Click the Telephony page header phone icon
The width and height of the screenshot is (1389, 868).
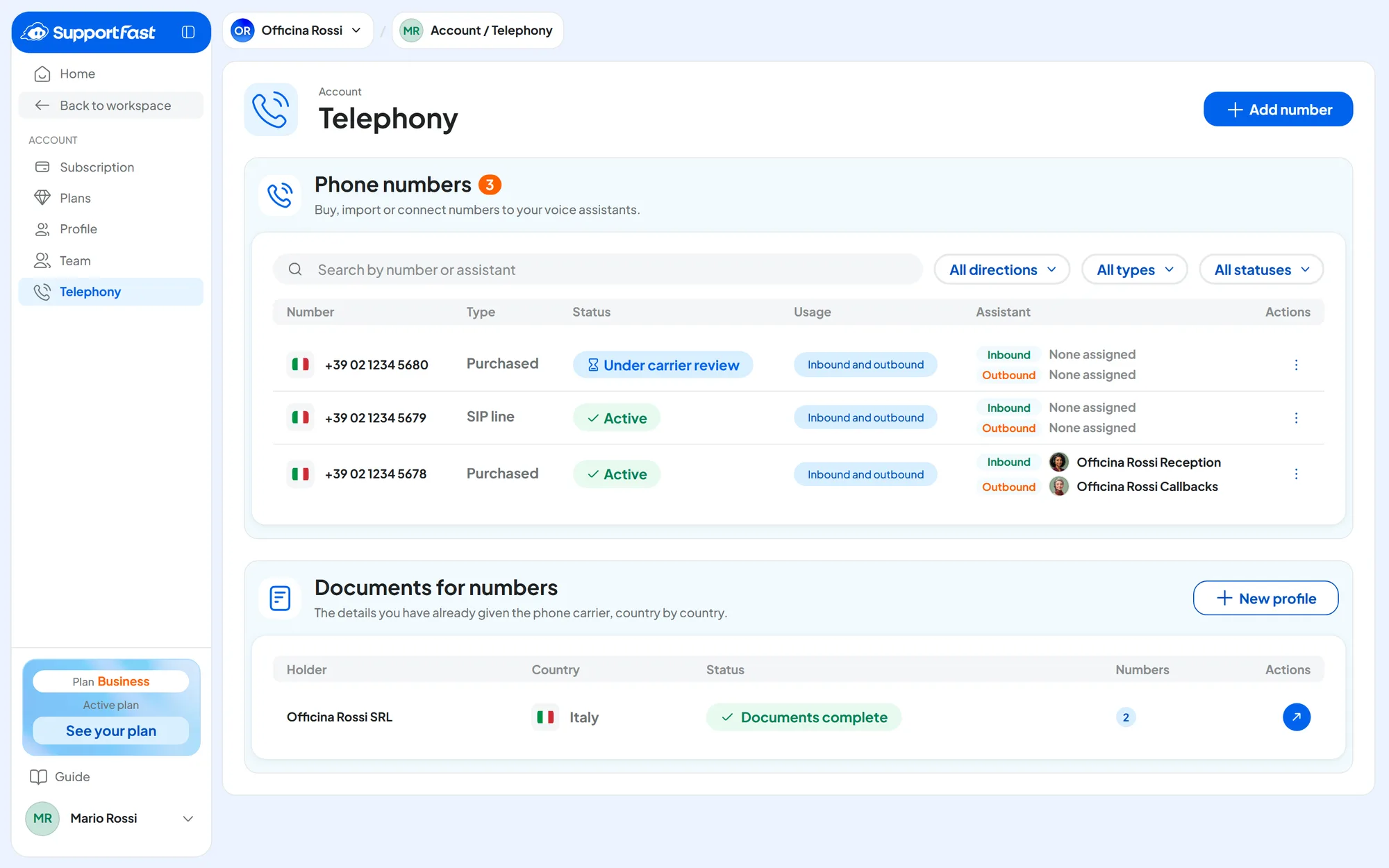click(271, 110)
